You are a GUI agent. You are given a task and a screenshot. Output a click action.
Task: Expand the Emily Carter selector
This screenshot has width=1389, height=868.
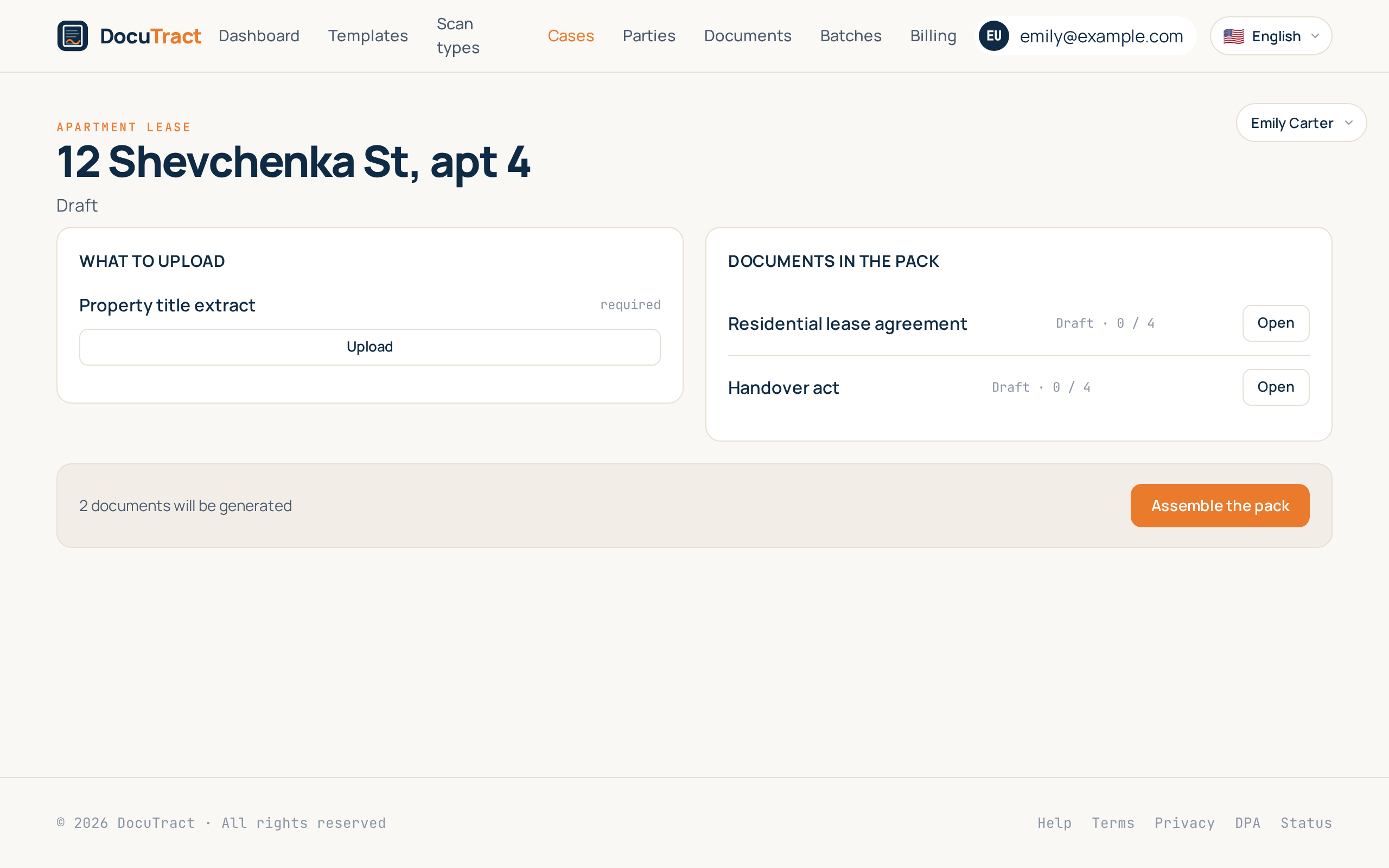pyautogui.click(x=1301, y=123)
